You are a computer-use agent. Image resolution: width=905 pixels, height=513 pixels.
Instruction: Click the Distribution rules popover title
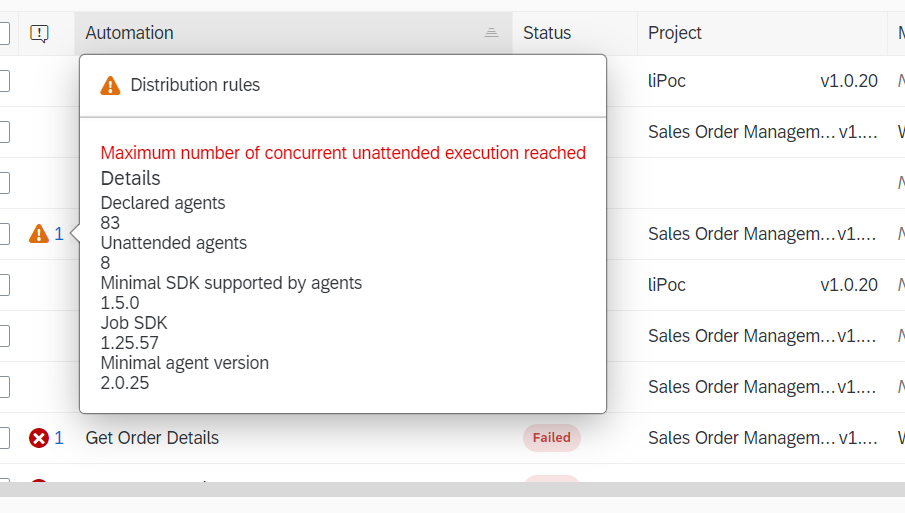(x=195, y=86)
